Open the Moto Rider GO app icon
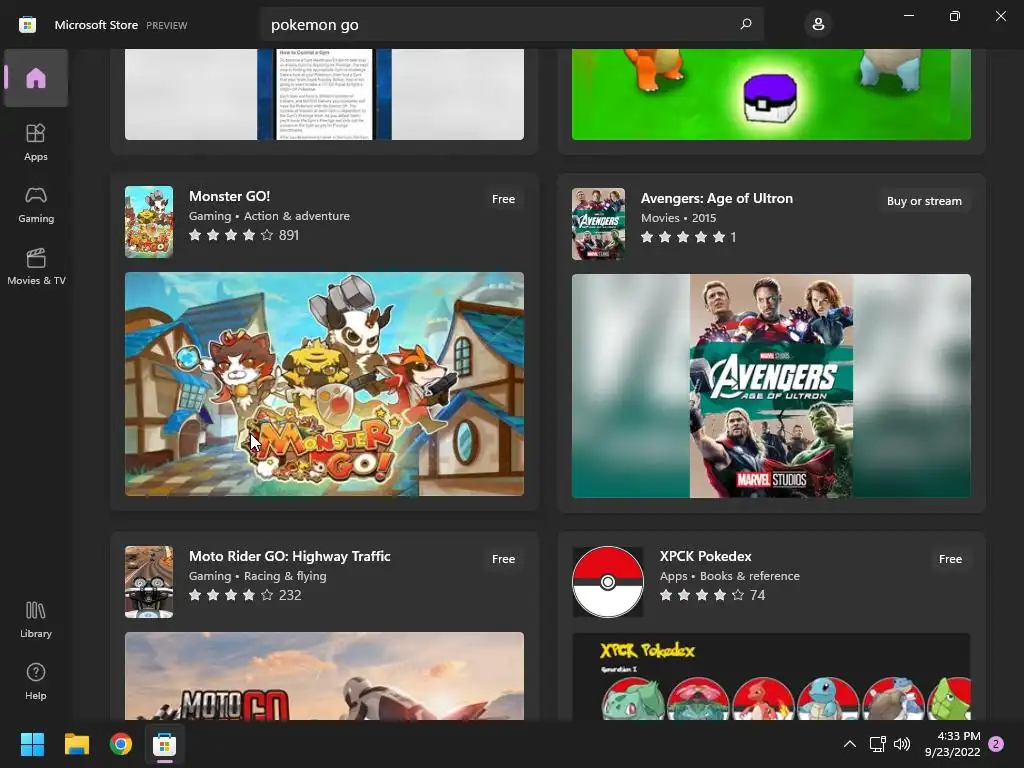The image size is (1024, 768). pos(149,582)
